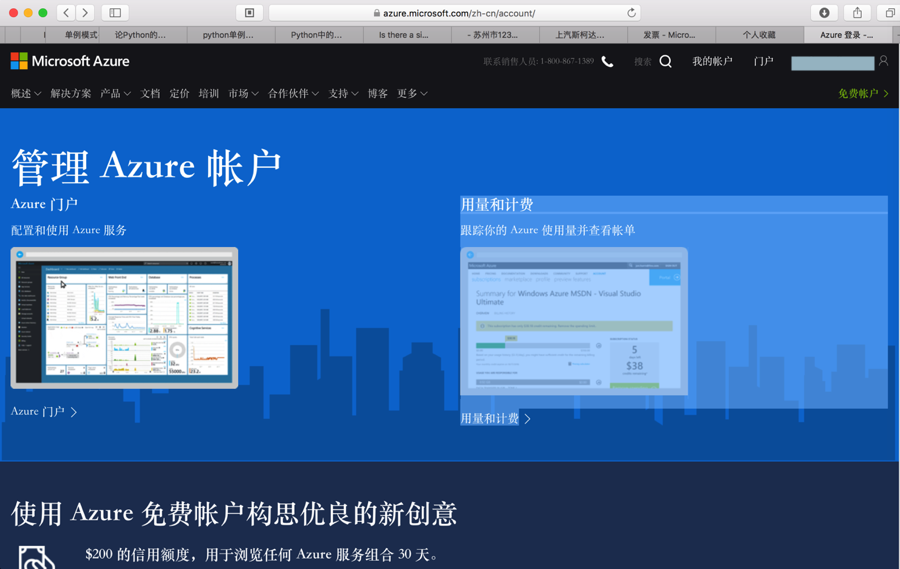900x569 pixels.
Task: Switch to 苏州市123... tab
Action: coord(495,35)
